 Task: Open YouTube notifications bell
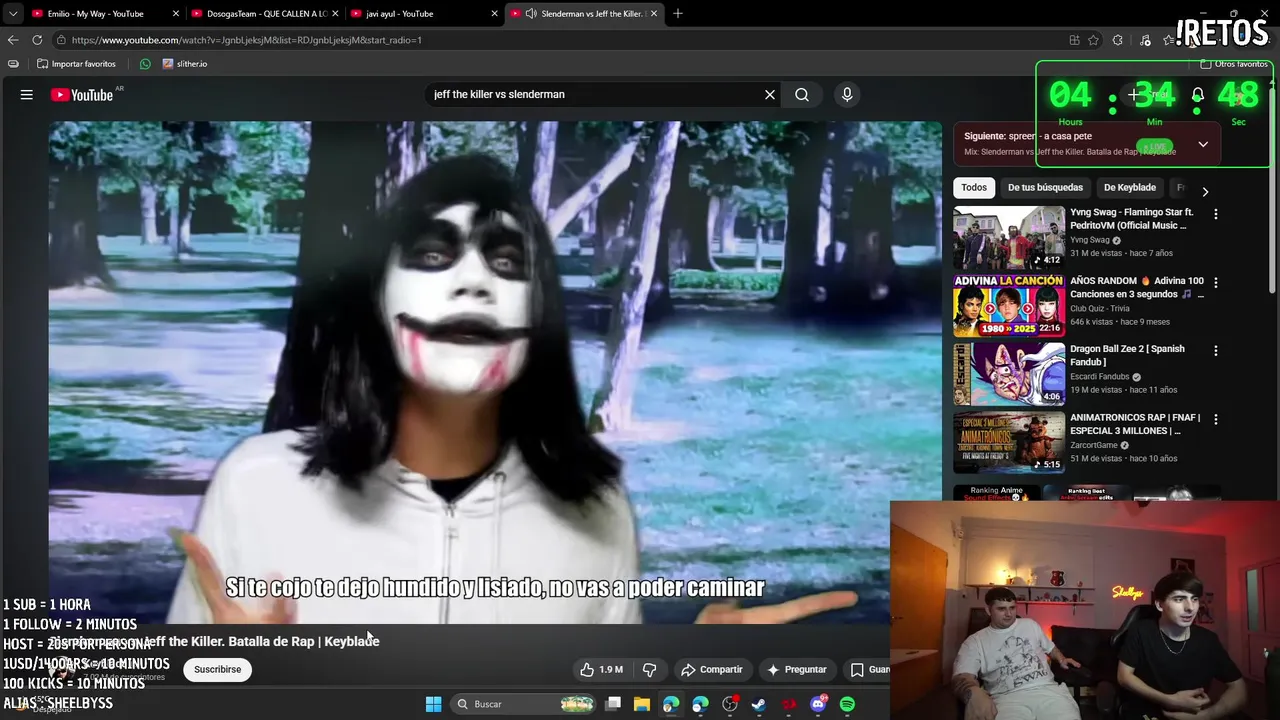pyautogui.click(x=1197, y=95)
